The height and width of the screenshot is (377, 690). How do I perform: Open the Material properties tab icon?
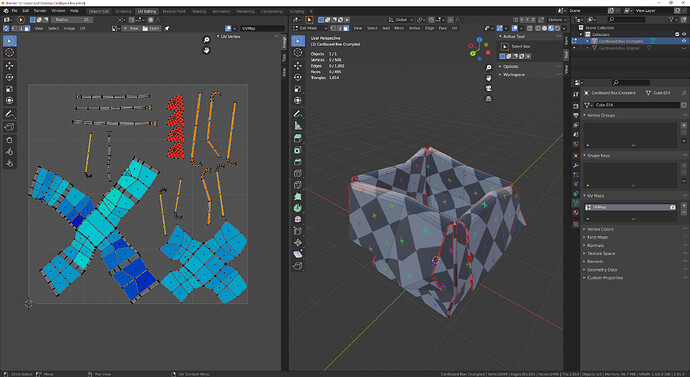576,213
